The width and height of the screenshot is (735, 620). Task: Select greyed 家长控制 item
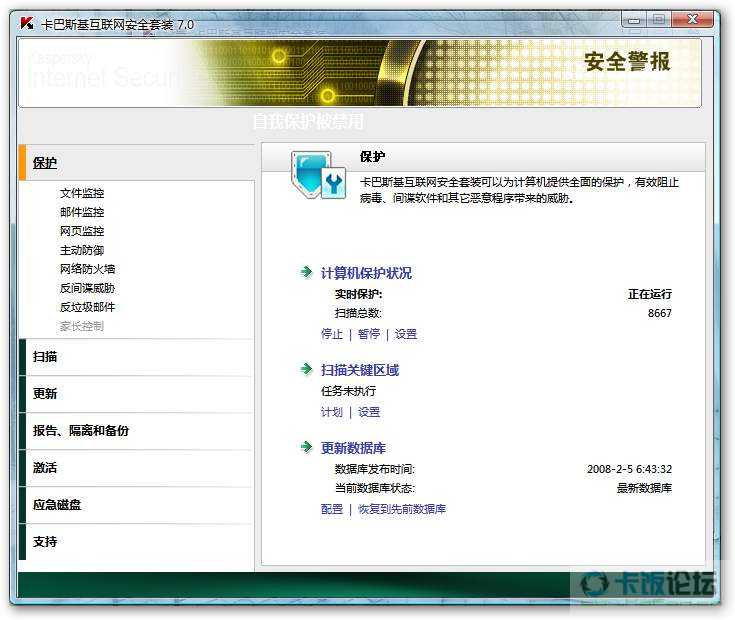pyautogui.click(x=82, y=326)
